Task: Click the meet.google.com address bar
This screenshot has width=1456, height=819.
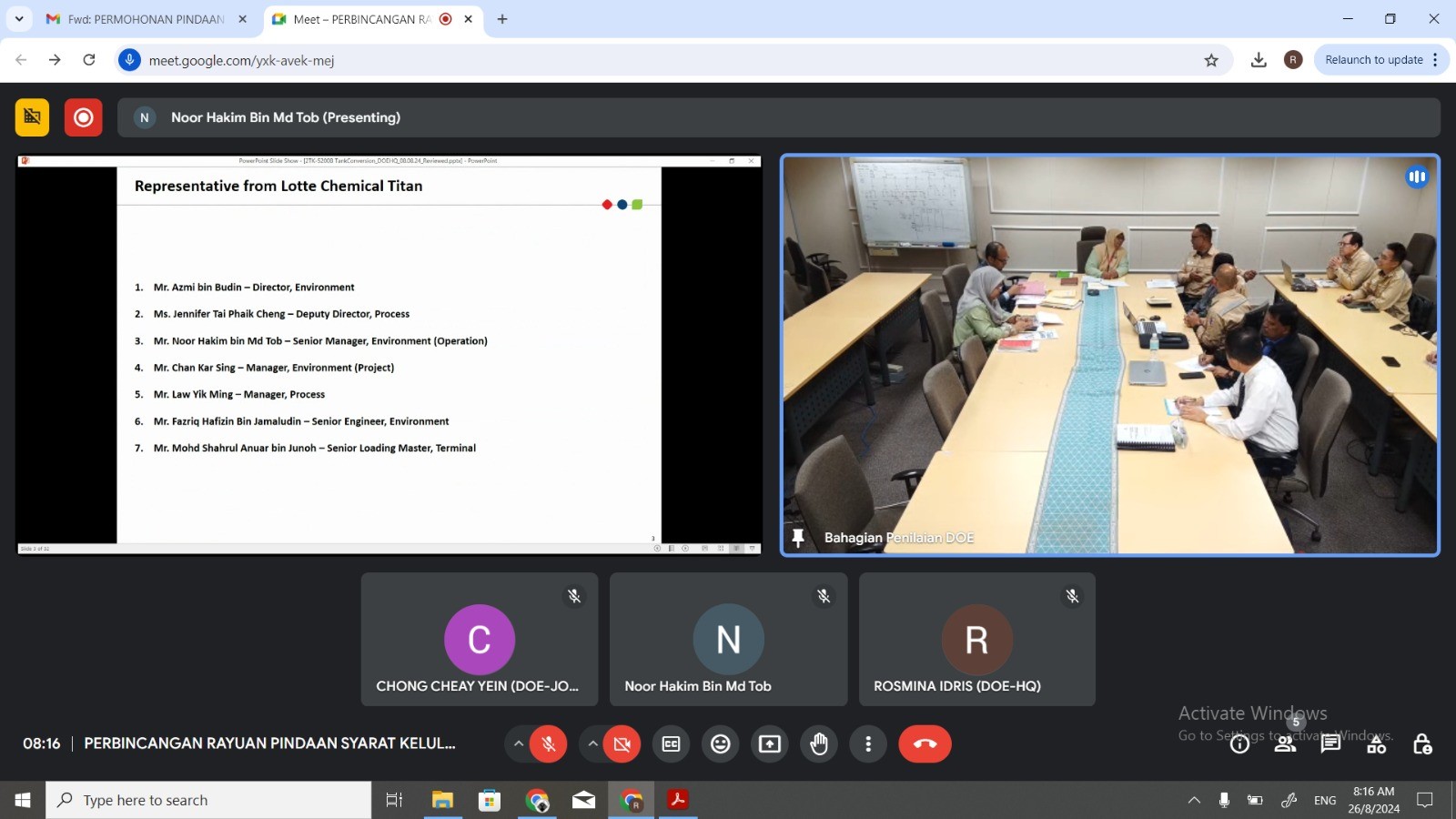Action: [673, 60]
